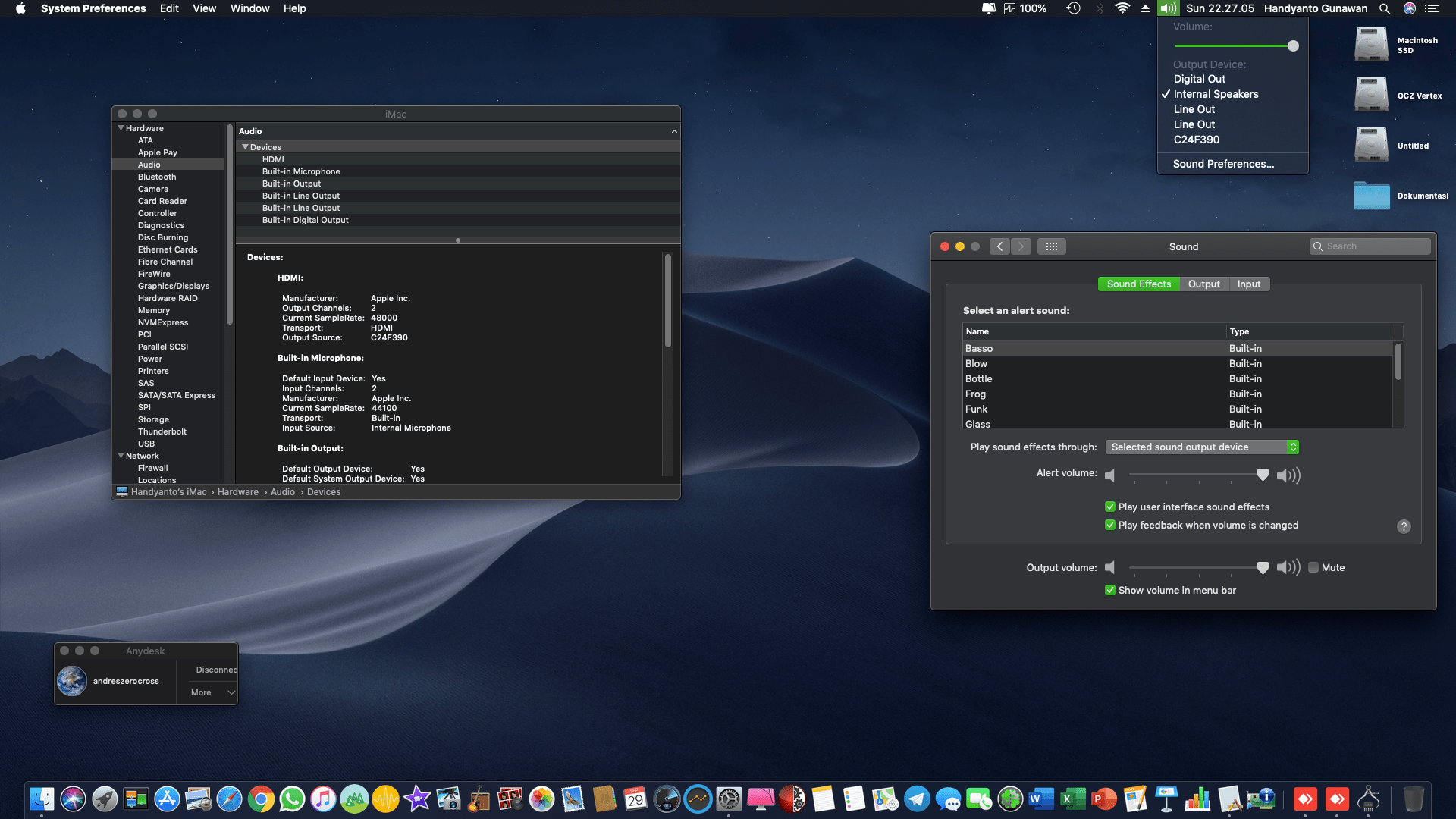This screenshot has width=1456, height=819.
Task: Open Keynote from the Dock
Action: [x=1166, y=799]
